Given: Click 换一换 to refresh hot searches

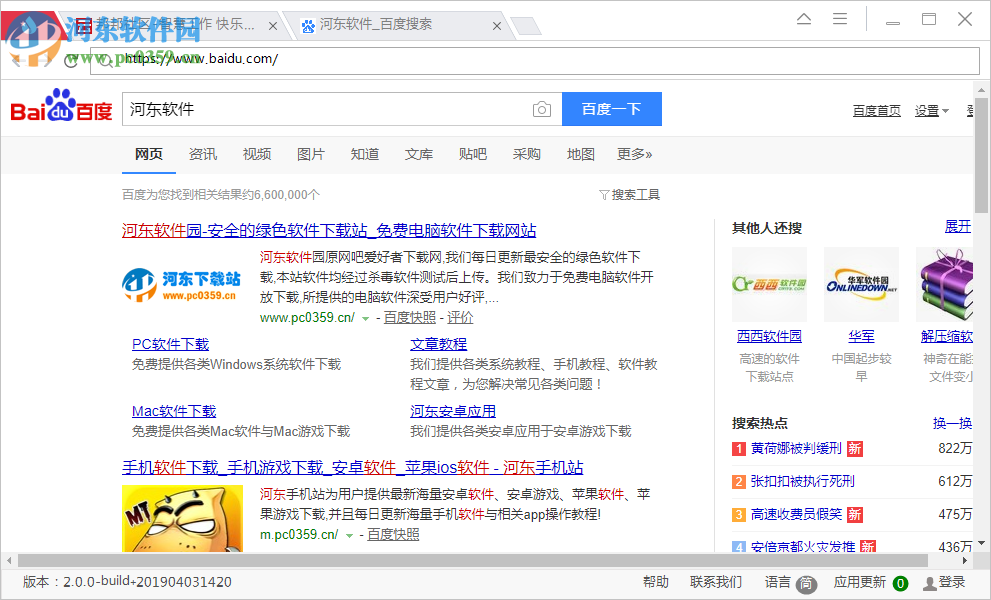Looking at the screenshot, I should click(x=952, y=423).
